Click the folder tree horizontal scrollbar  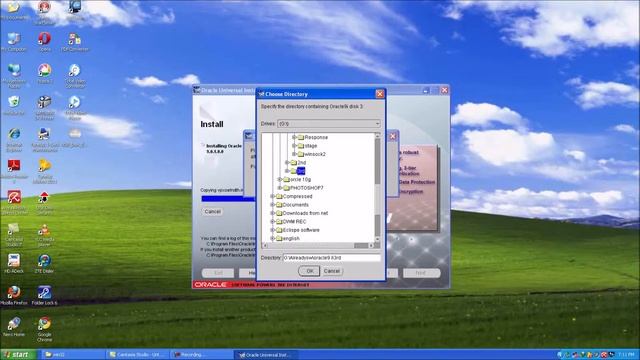318,245
